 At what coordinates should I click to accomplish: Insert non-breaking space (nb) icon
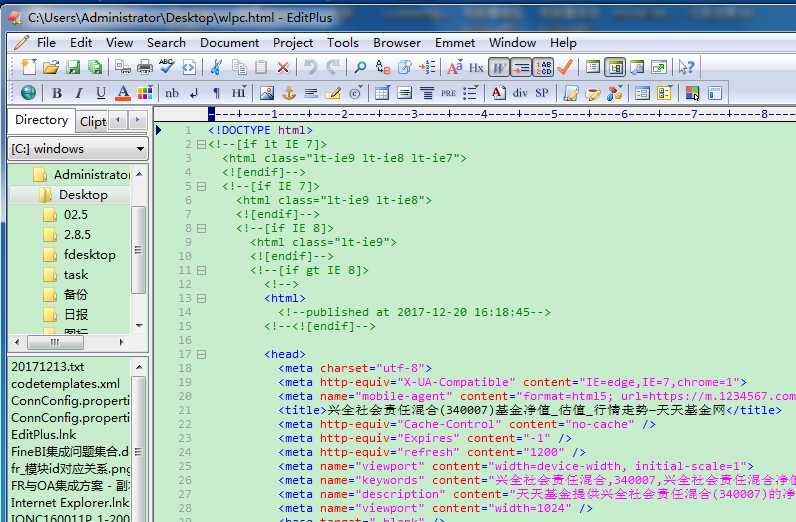[172, 93]
